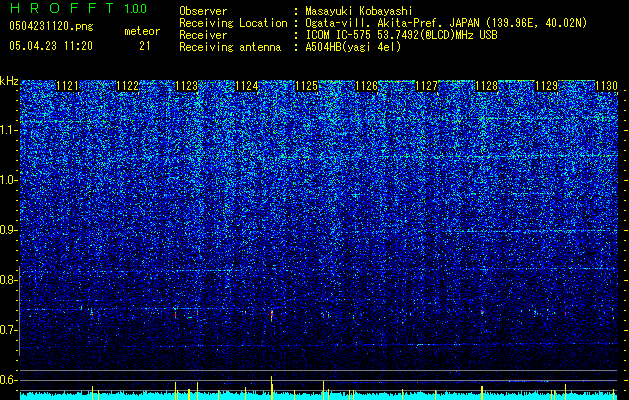This screenshot has height=400, width=629.
Task: Click the 1.1 kHz axis label
Action: [x=9, y=130]
